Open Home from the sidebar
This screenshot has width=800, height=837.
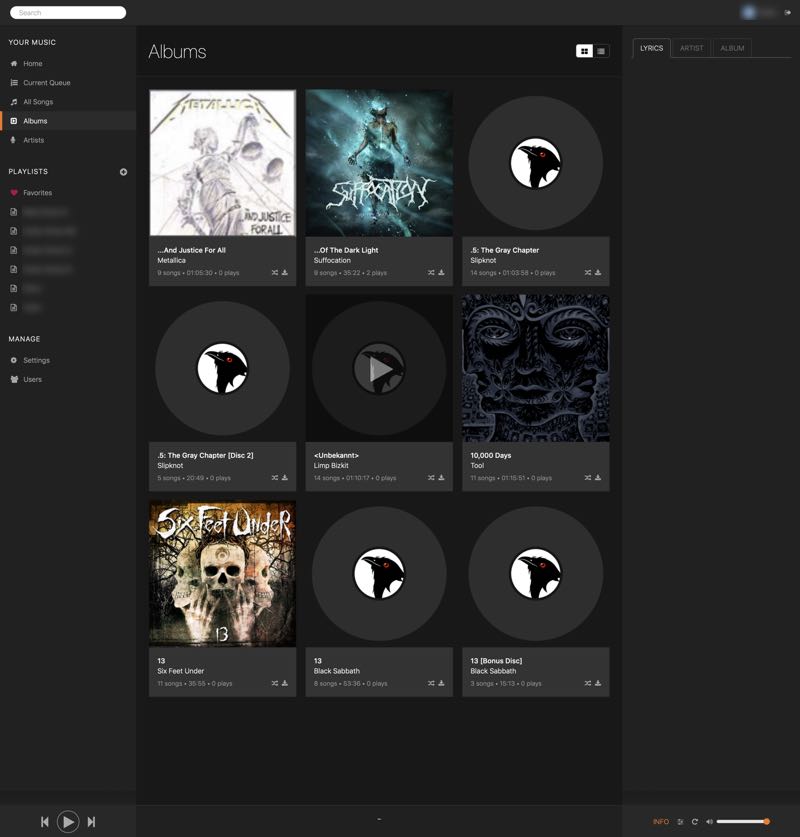coord(33,64)
